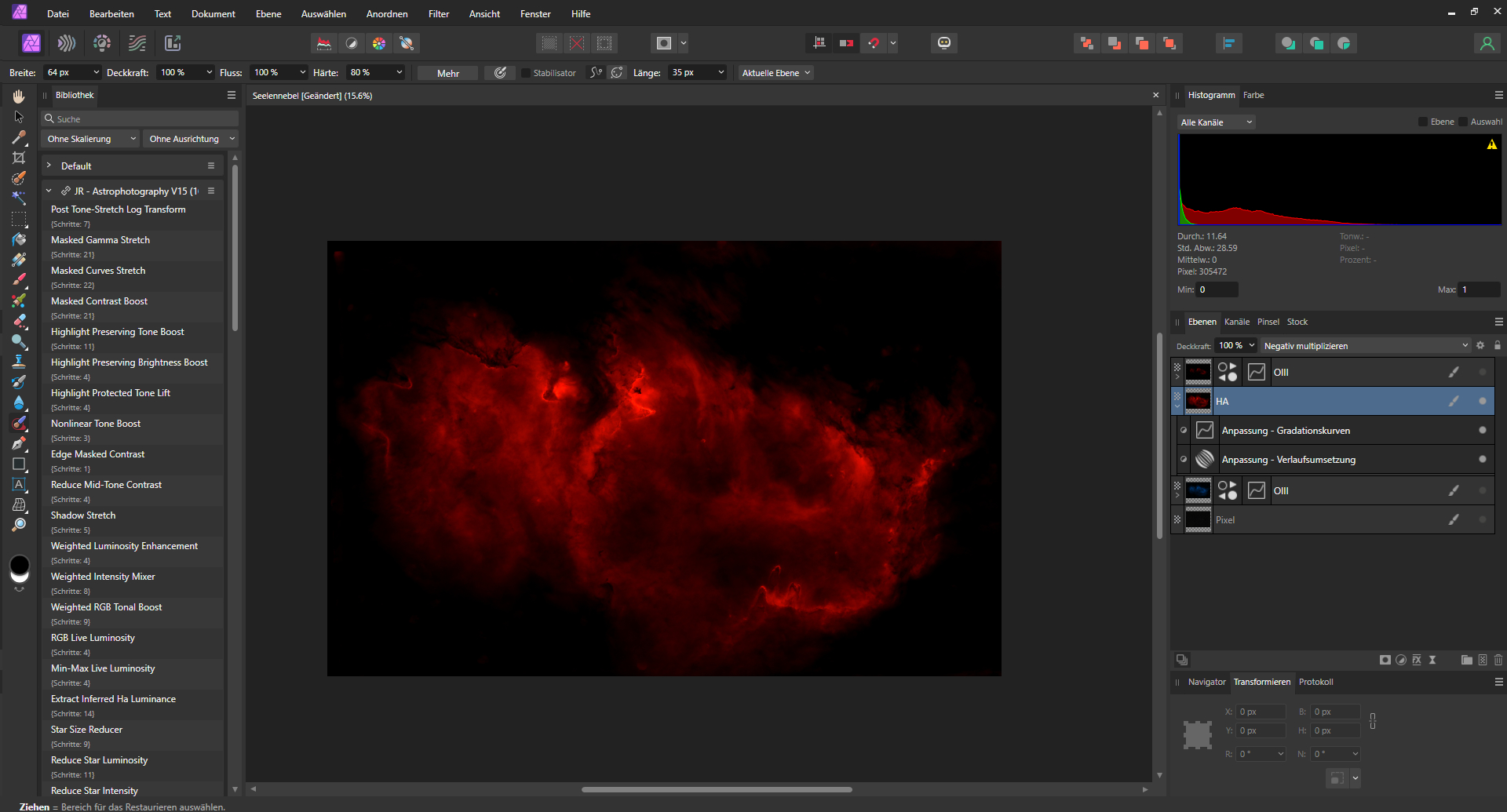Open the Ohne Skalierung dropdown

[91, 139]
